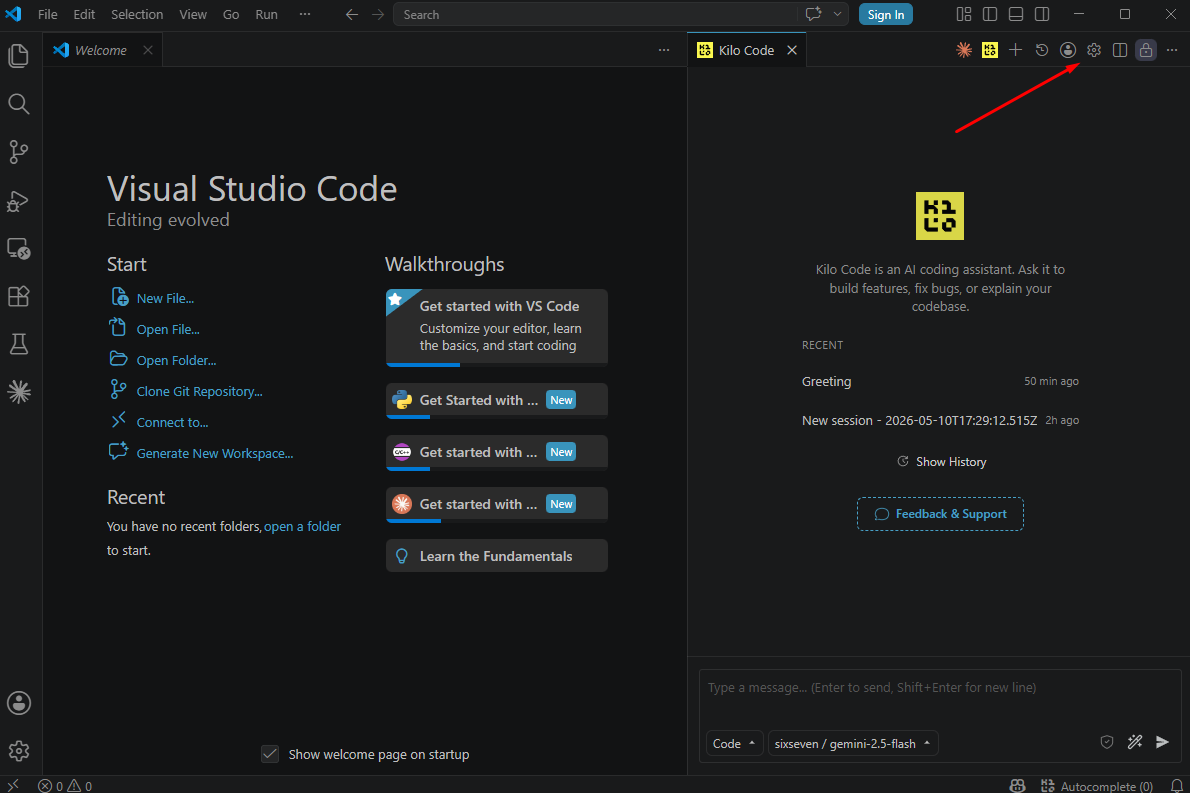Open Copilot chat icon in title bar

click(814, 14)
